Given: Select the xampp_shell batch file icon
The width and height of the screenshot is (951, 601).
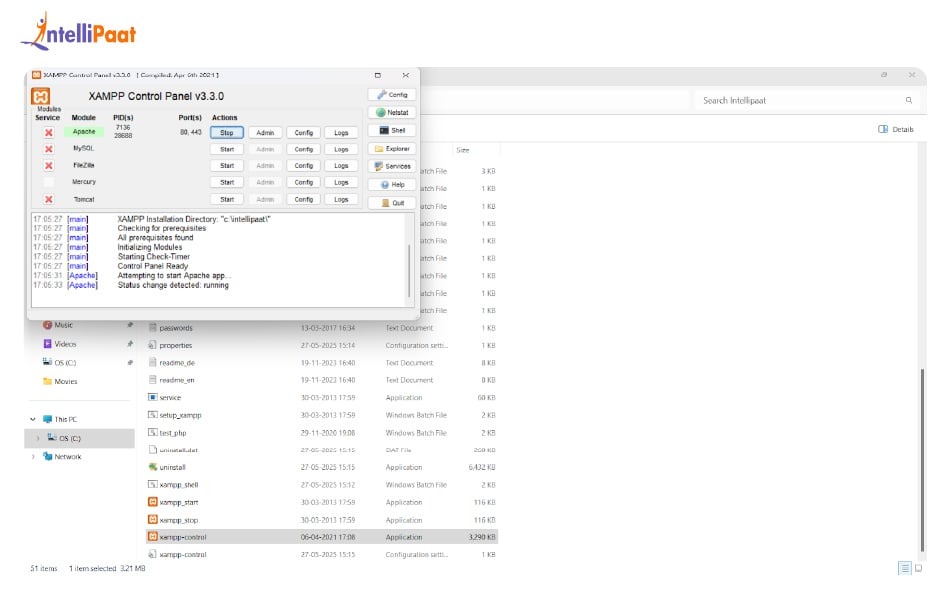Looking at the screenshot, I should tap(153, 485).
